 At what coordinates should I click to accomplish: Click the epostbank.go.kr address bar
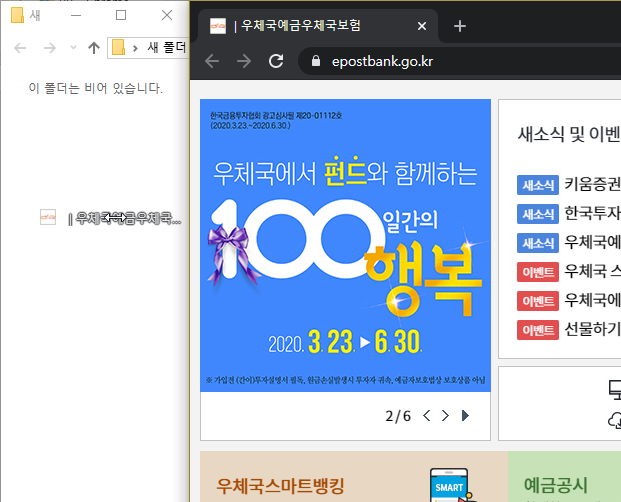point(459,61)
